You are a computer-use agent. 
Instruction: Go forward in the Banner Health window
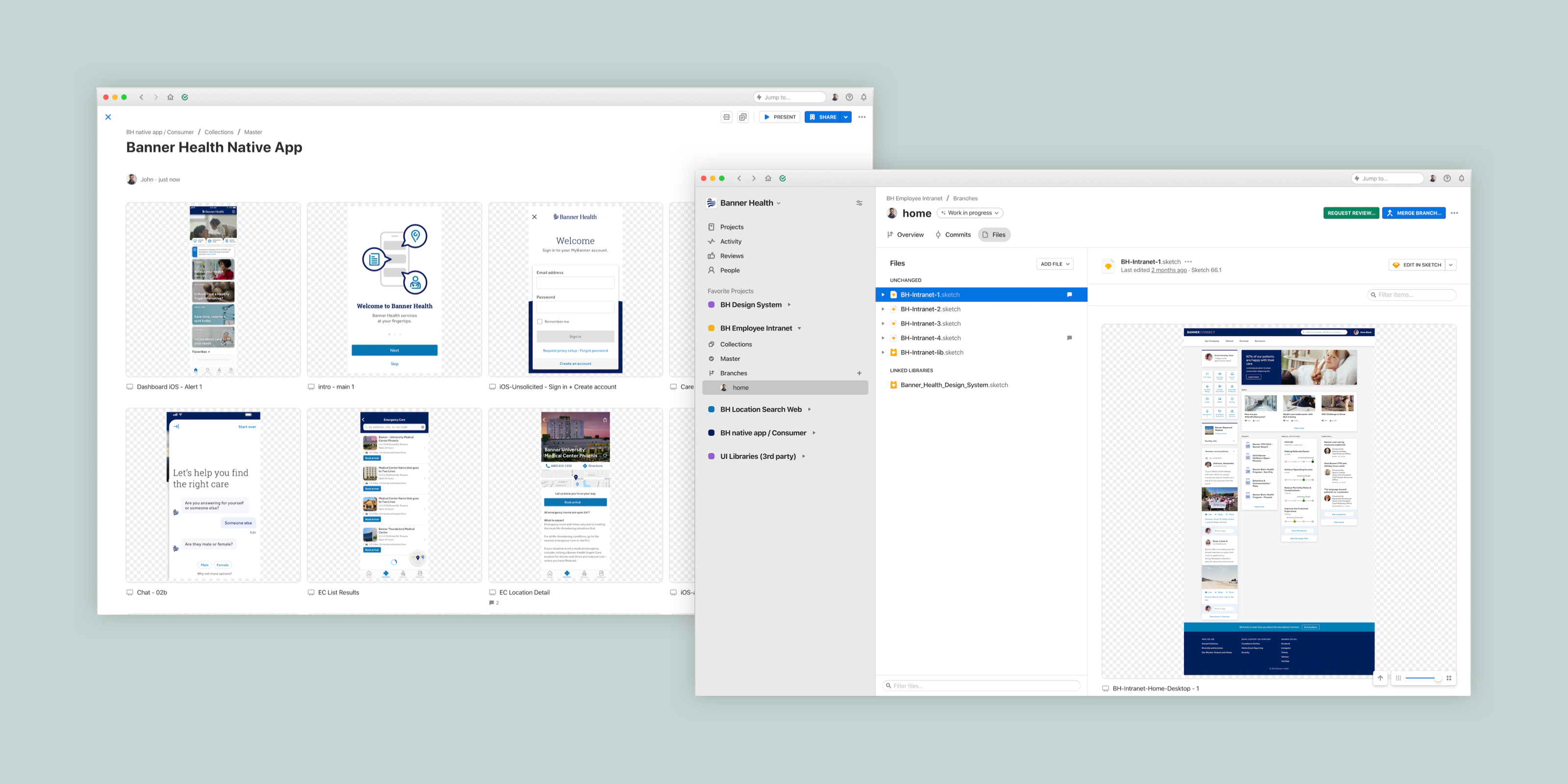754,178
